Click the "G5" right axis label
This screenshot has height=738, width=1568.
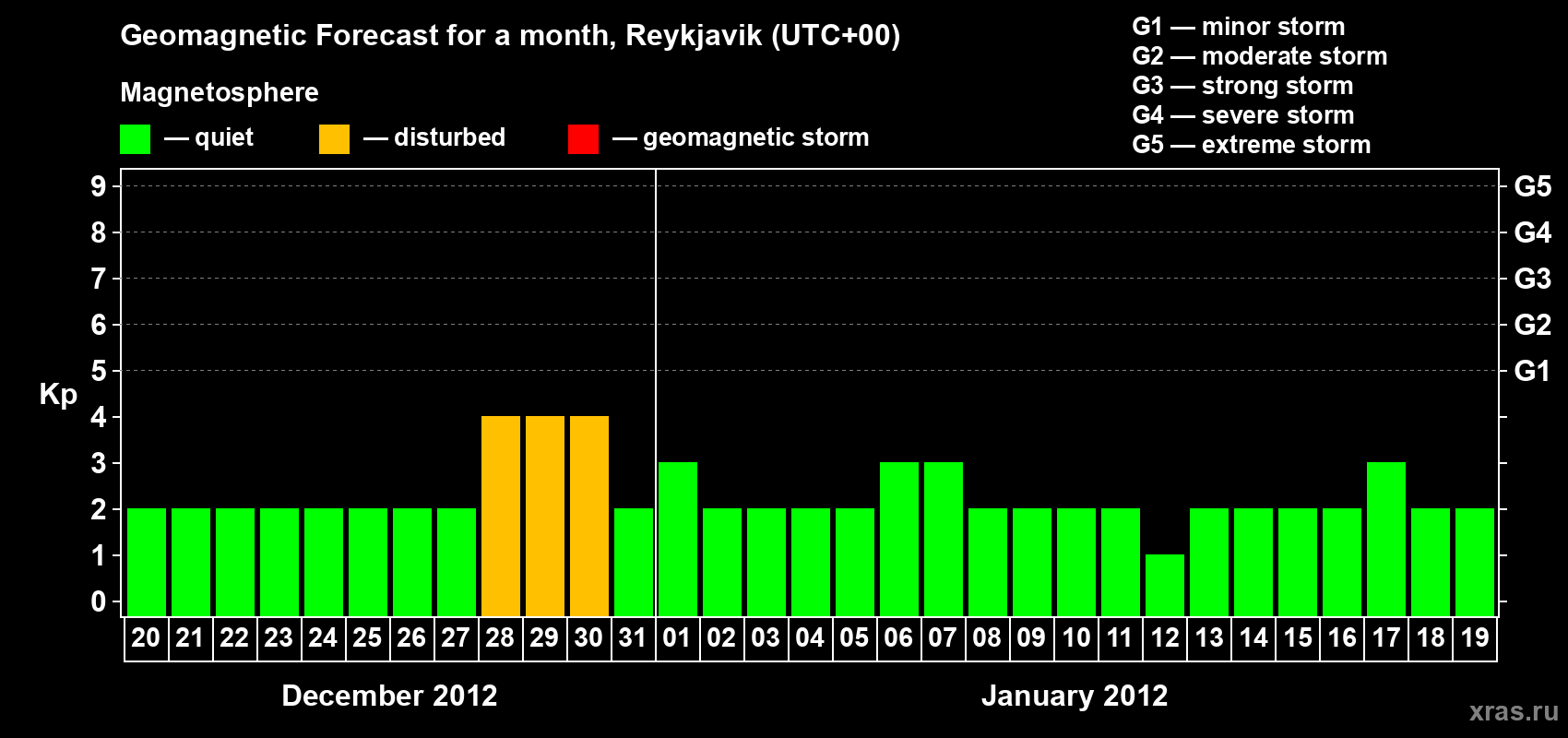pyautogui.click(x=1533, y=186)
